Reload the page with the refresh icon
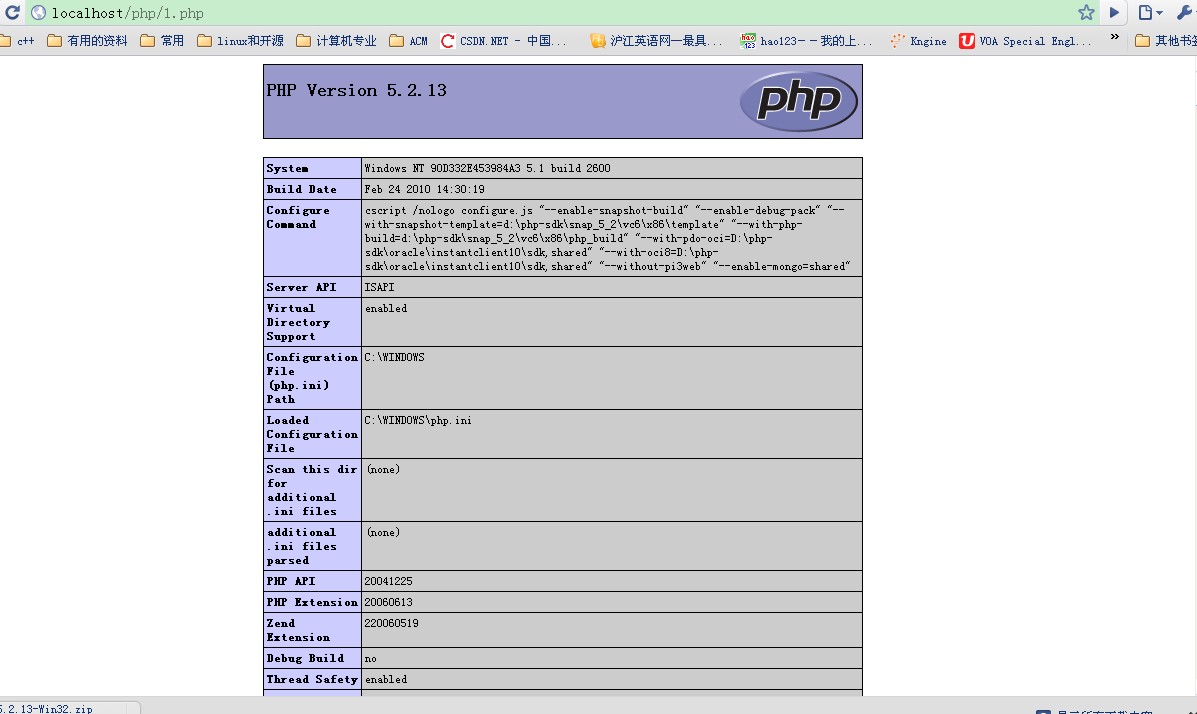 pos(12,12)
